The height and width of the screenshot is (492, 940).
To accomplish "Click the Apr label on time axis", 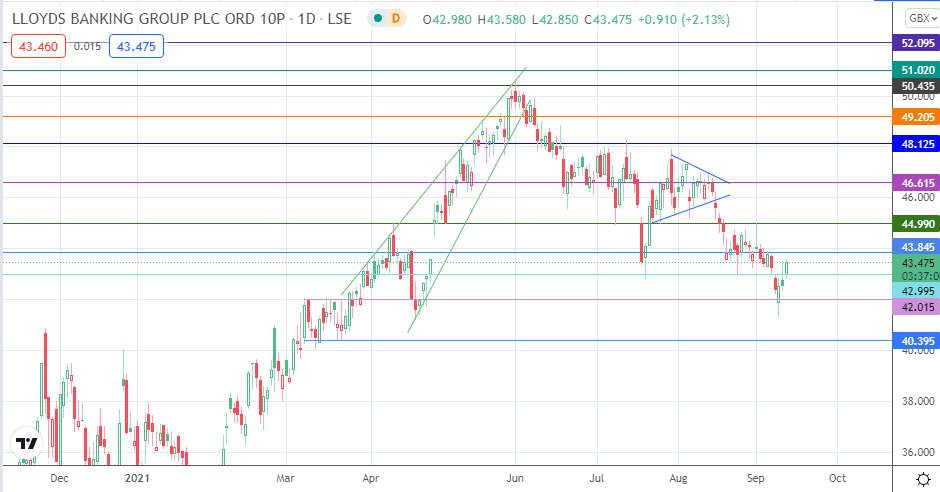I will pyautogui.click(x=371, y=478).
